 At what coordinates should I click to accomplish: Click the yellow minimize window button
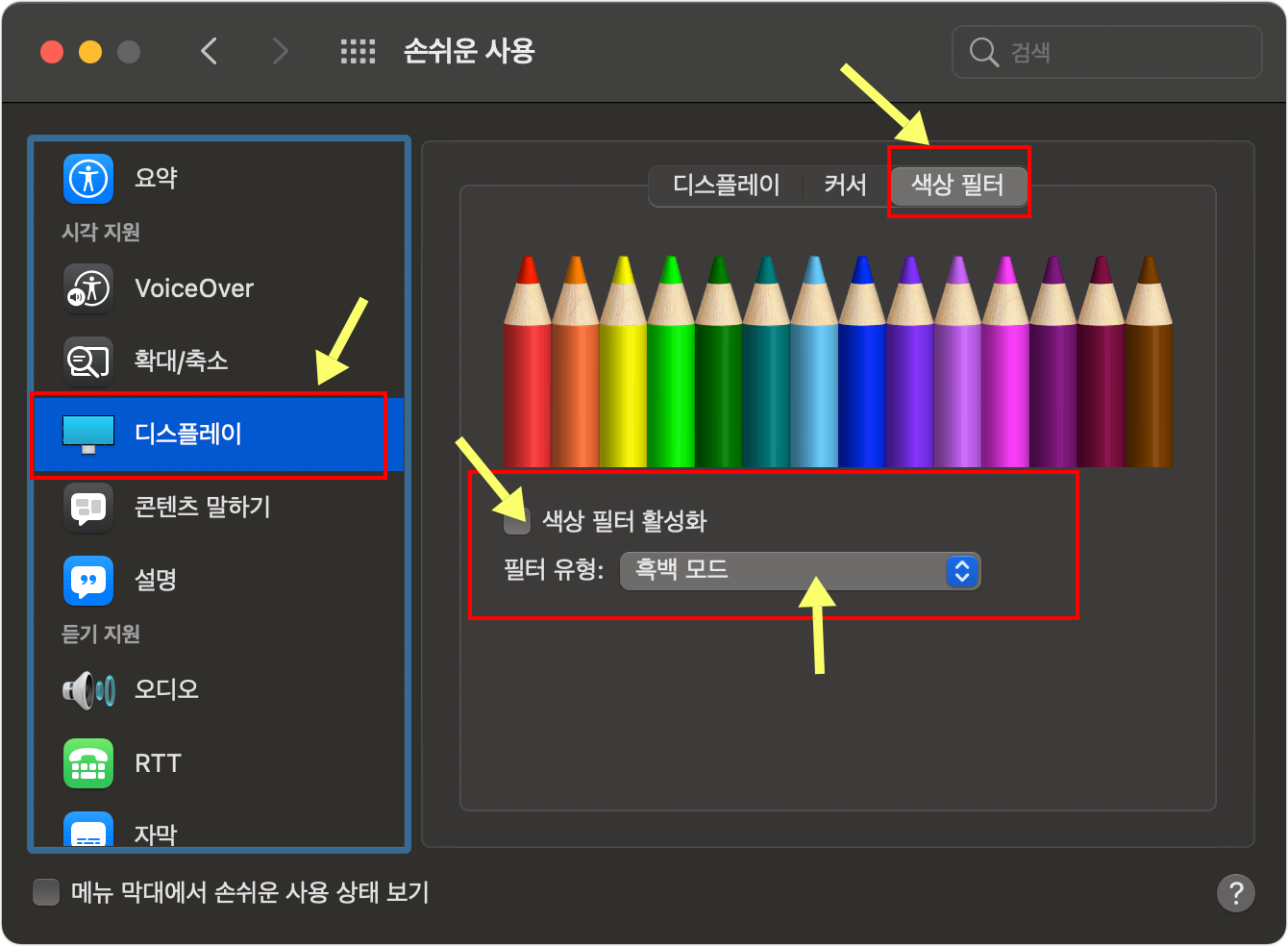point(90,52)
